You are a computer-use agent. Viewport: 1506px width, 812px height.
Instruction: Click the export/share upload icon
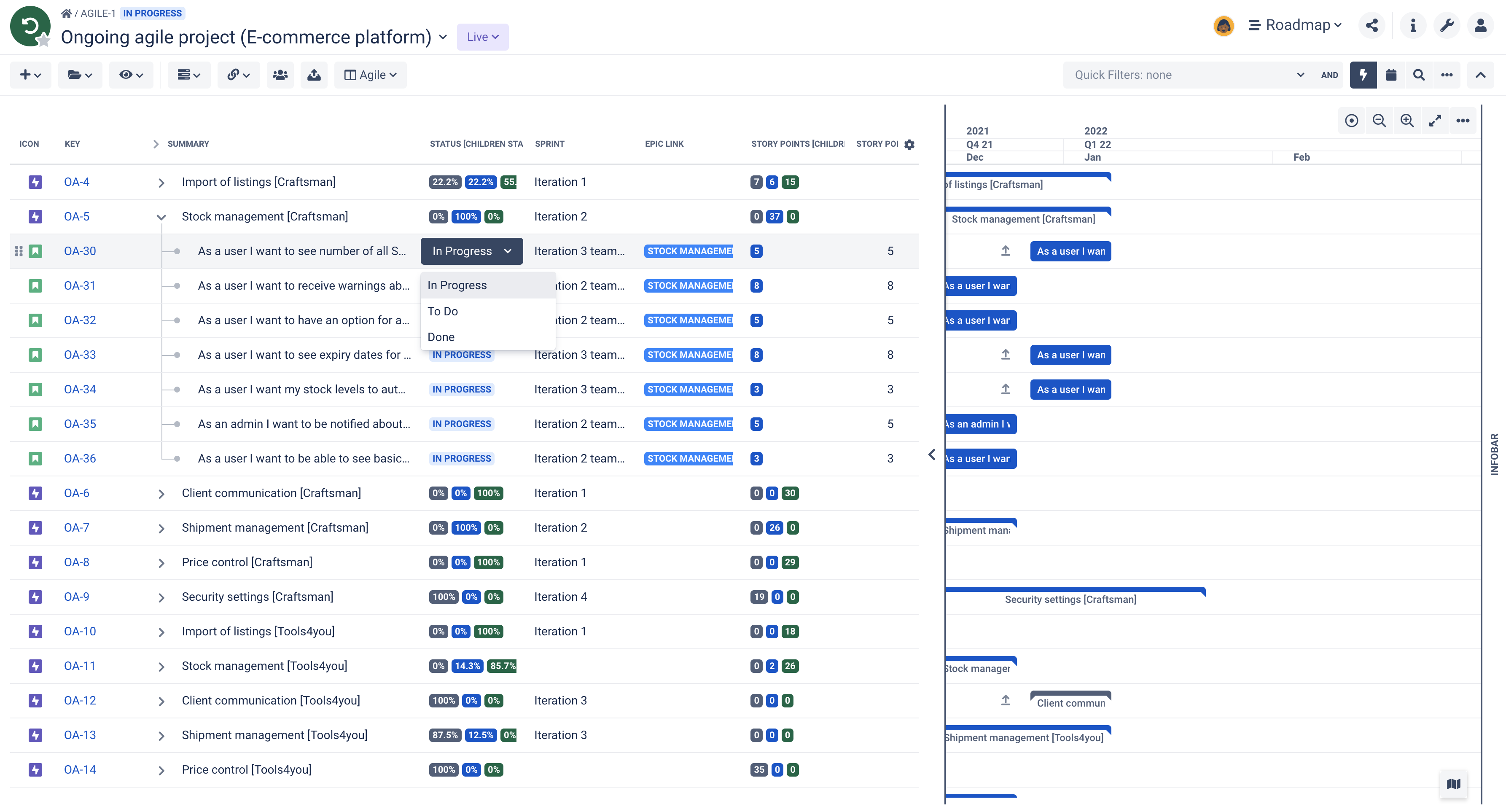(x=314, y=75)
